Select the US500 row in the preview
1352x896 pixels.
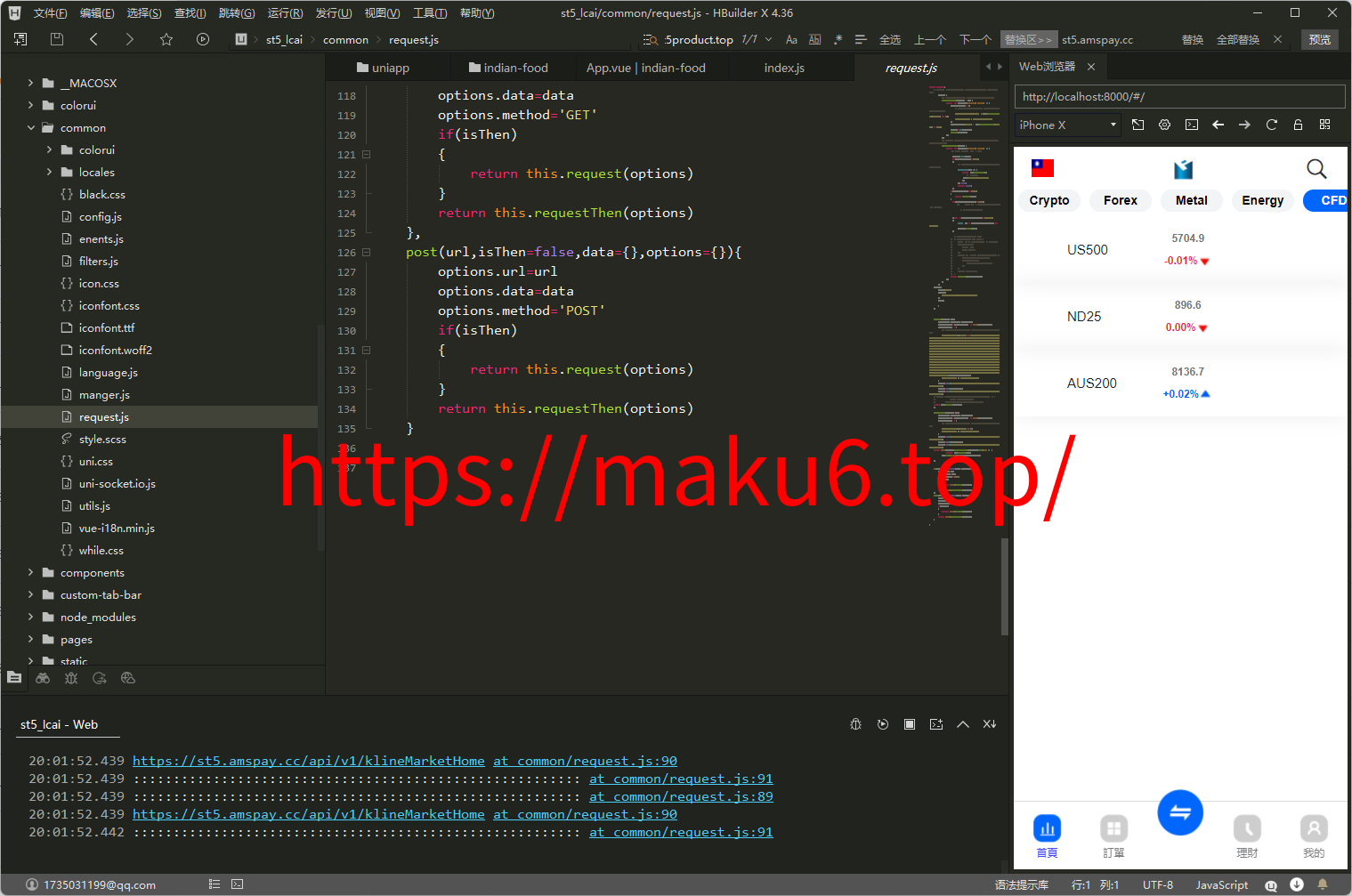coord(1180,250)
